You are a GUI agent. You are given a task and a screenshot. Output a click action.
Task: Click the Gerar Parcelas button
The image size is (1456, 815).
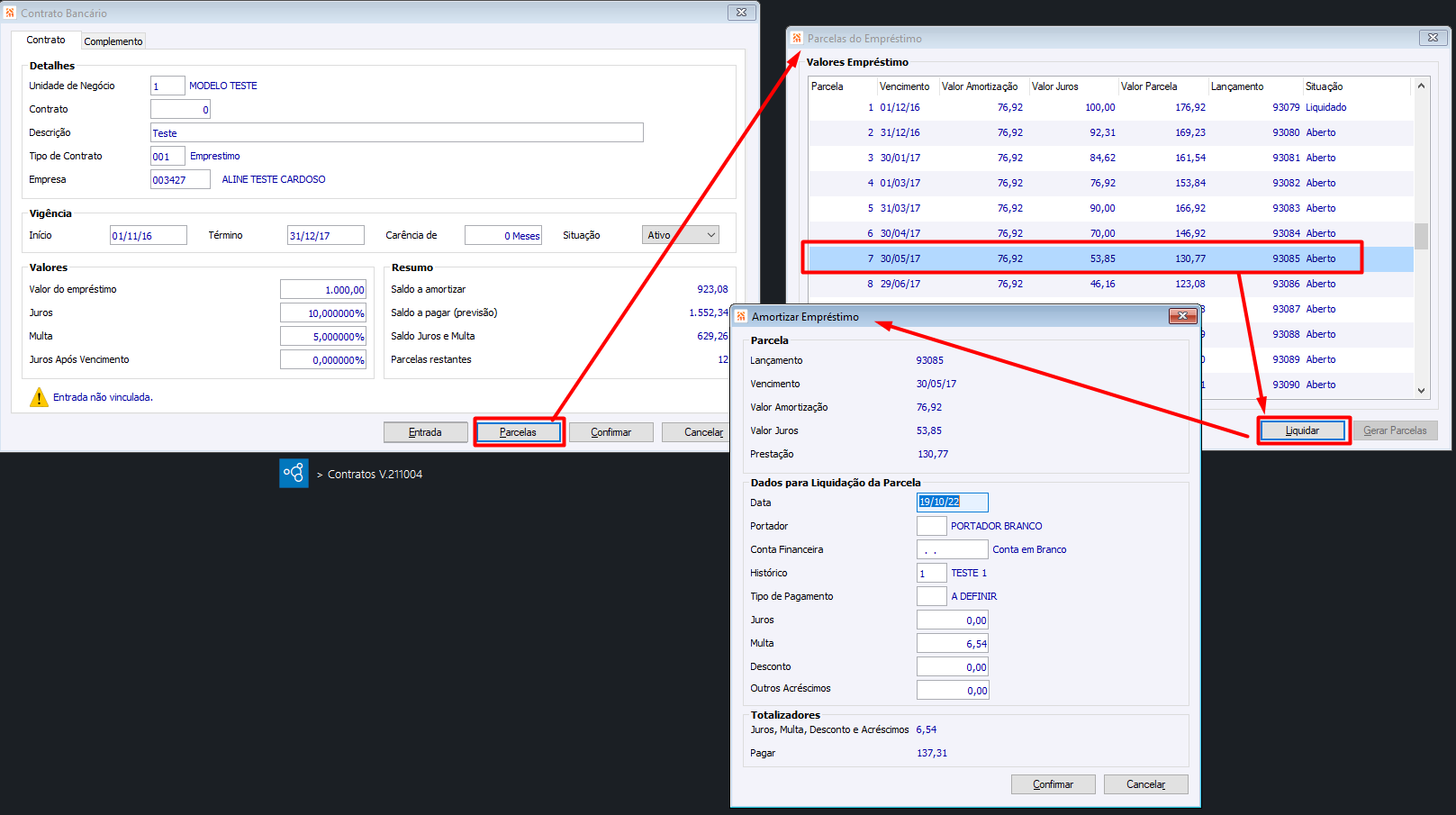pyautogui.click(x=1395, y=430)
